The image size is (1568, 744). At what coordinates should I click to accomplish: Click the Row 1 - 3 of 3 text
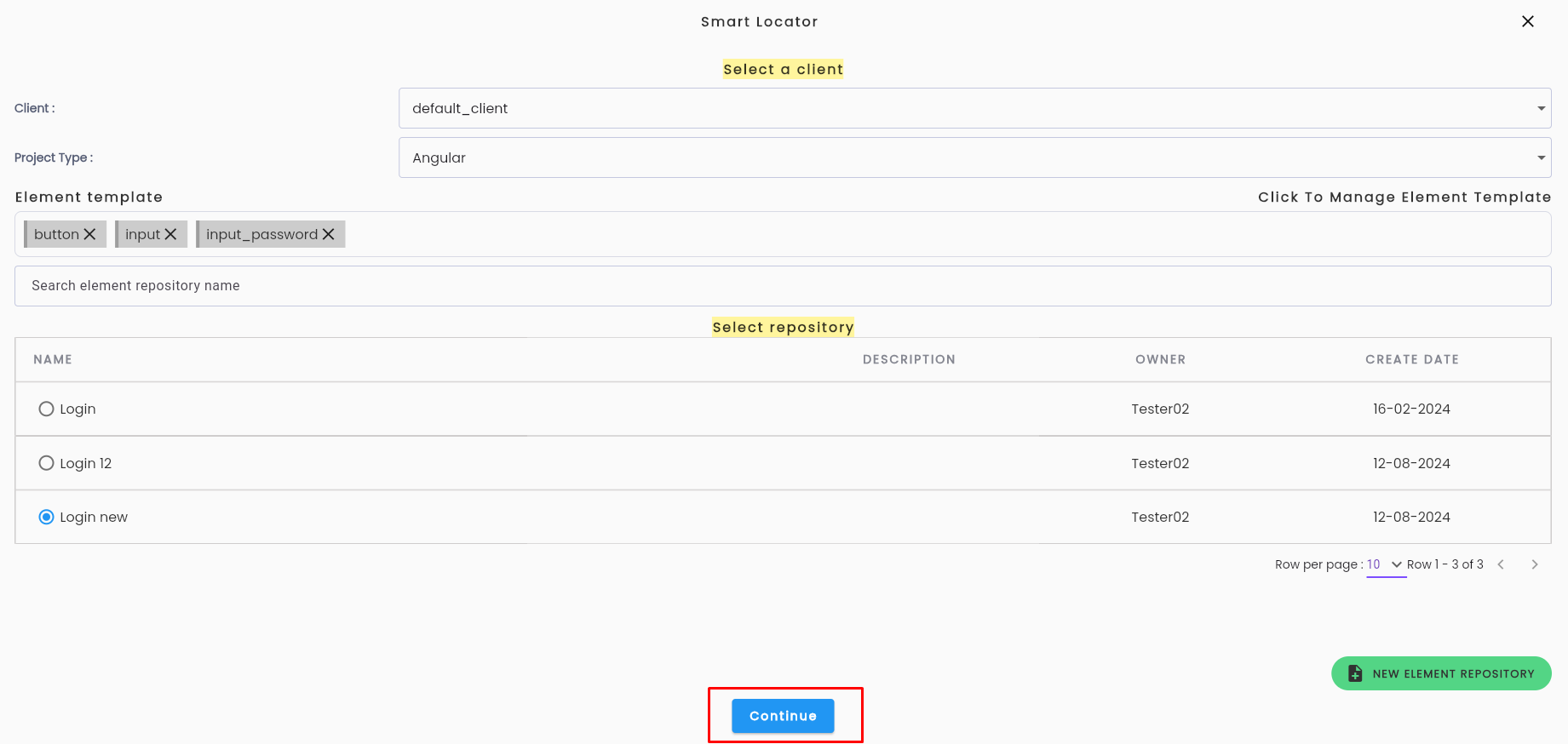1445,564
